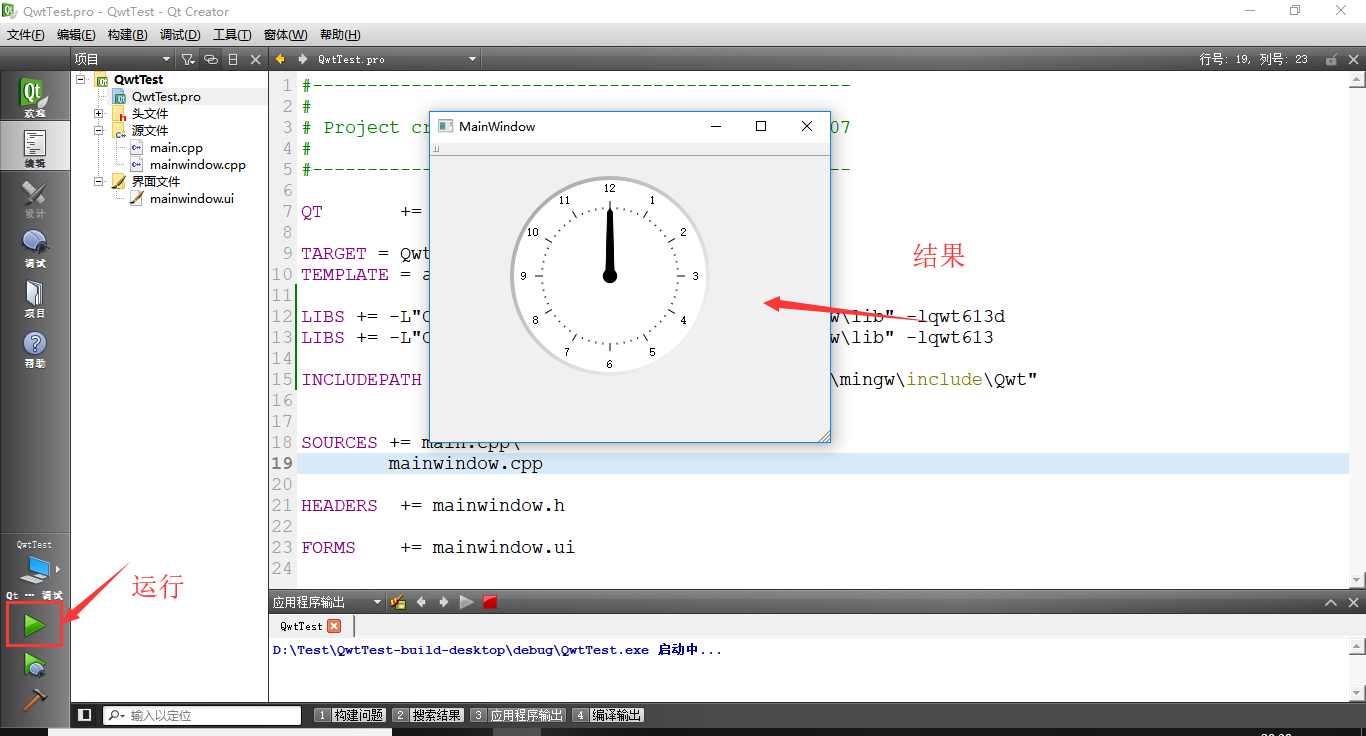Go to next item in output pane
Viewport: 1366px width, 736px height.
[x=443, y=602]
